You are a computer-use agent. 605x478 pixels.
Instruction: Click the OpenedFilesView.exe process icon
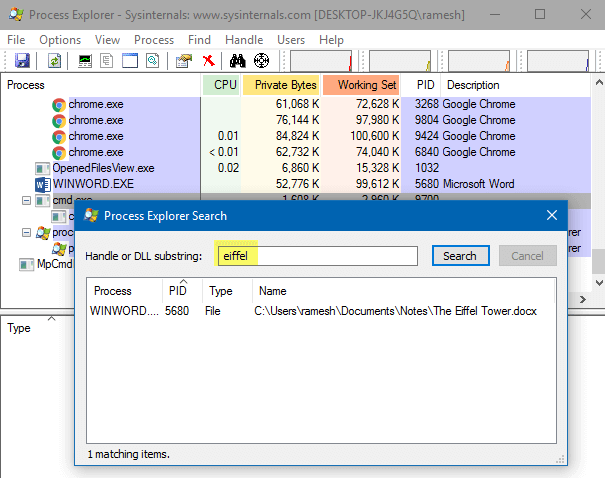click(x=42, y=169)
